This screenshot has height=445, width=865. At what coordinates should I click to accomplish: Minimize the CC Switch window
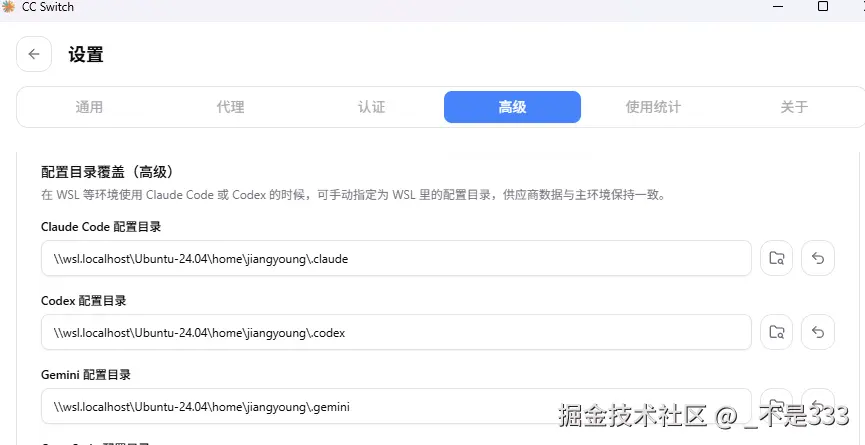point(778,6)
